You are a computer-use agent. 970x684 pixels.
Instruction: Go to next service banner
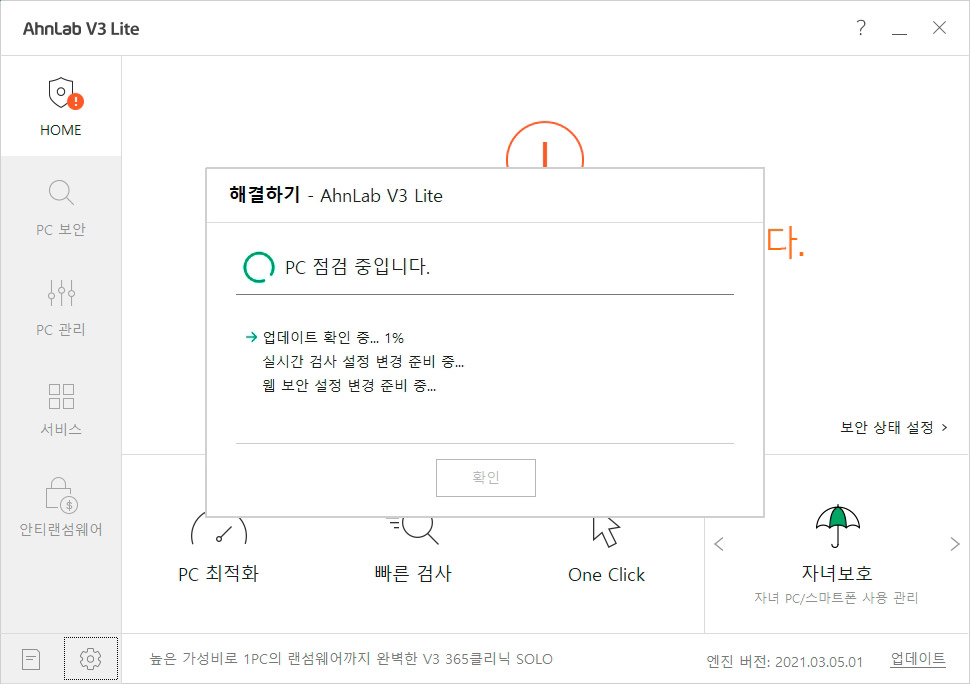coord(955,544)
